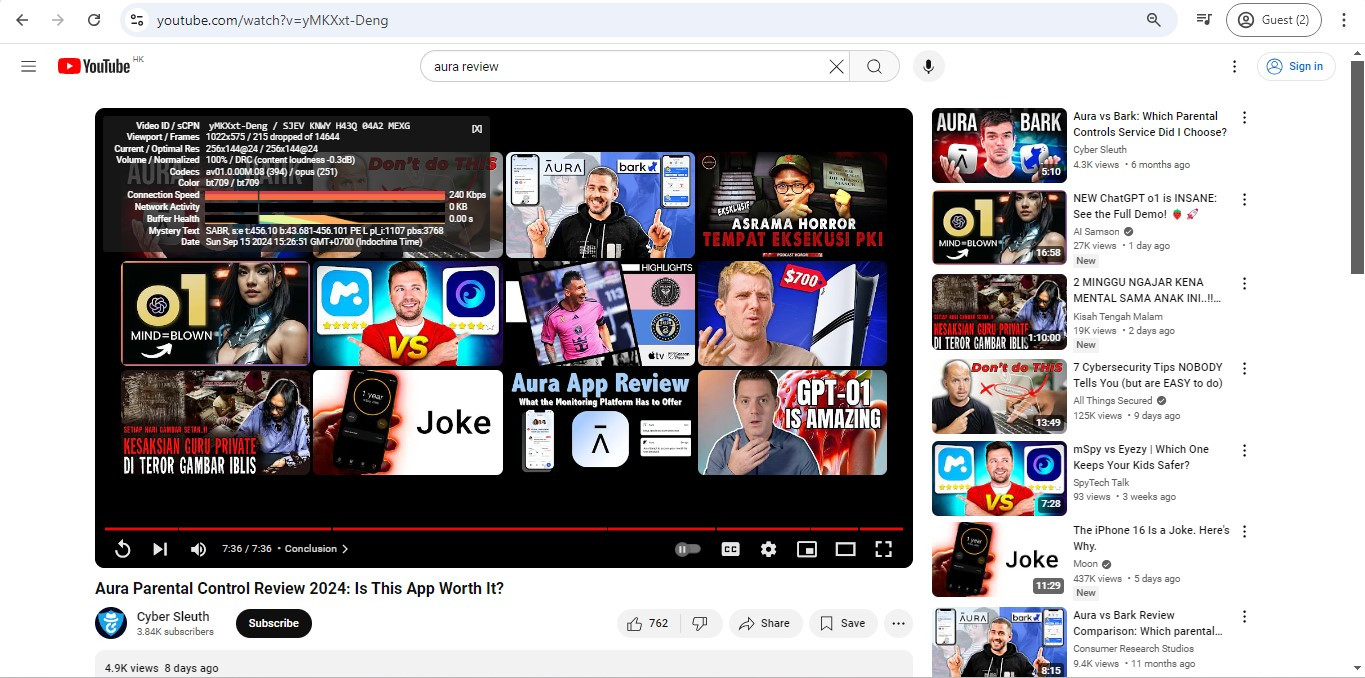Clear the search box with X
This screenshot has width=1365, height=678.
(836, 66)
